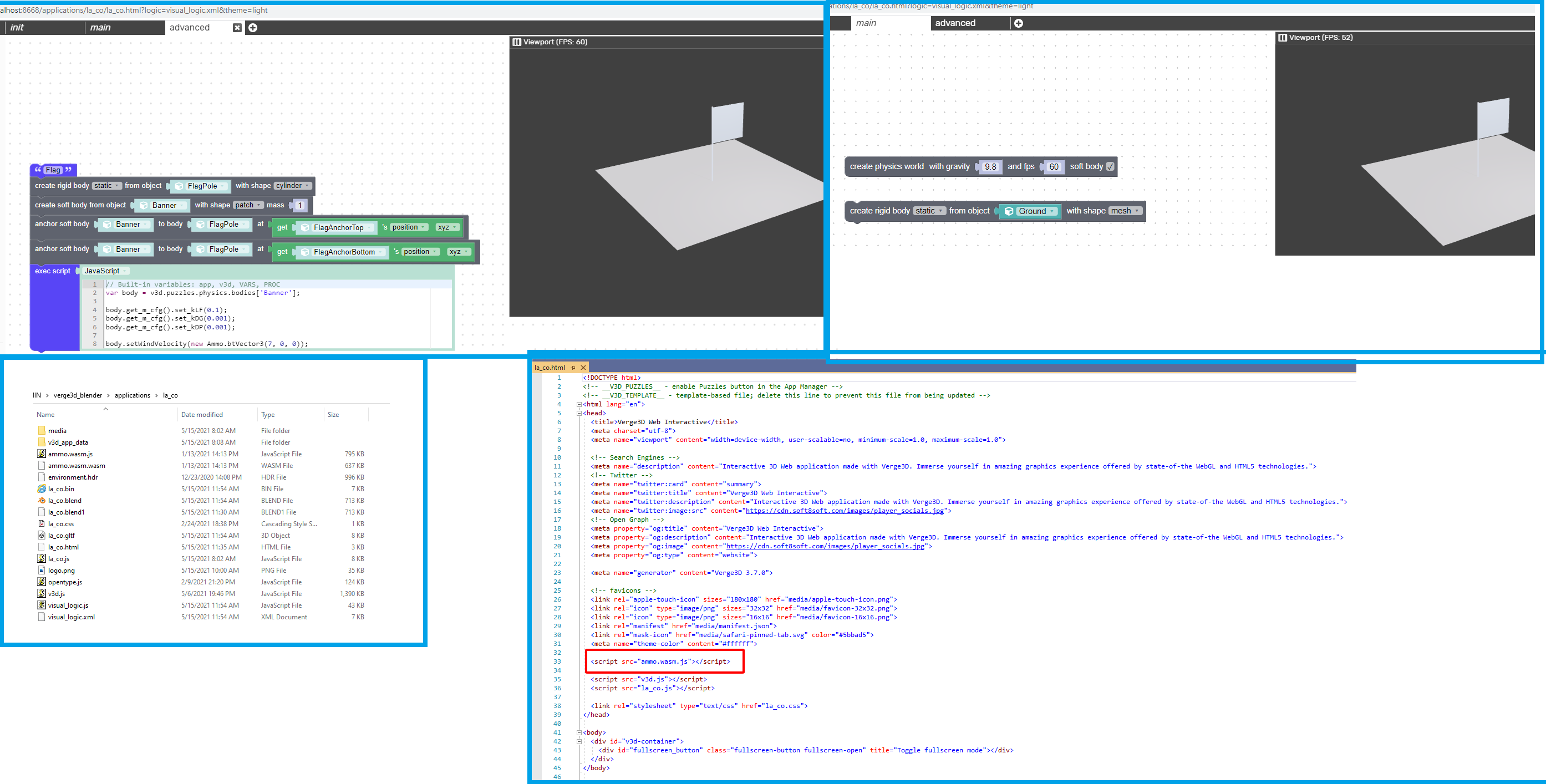Viewport: 1546px width, 784px height.
Task: Sort files by Name column
Action: 45,415
